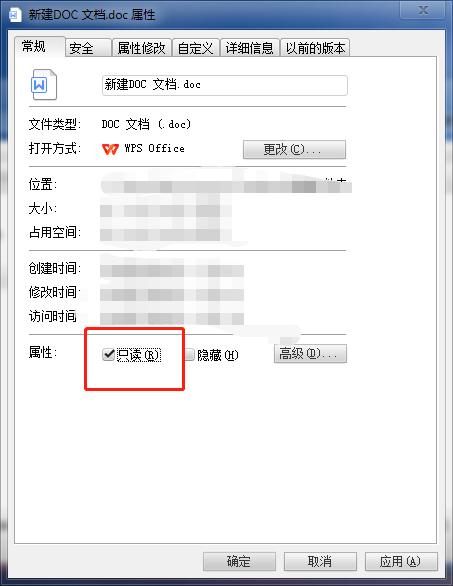Click the WPS document file icon

tap(44, 85)
